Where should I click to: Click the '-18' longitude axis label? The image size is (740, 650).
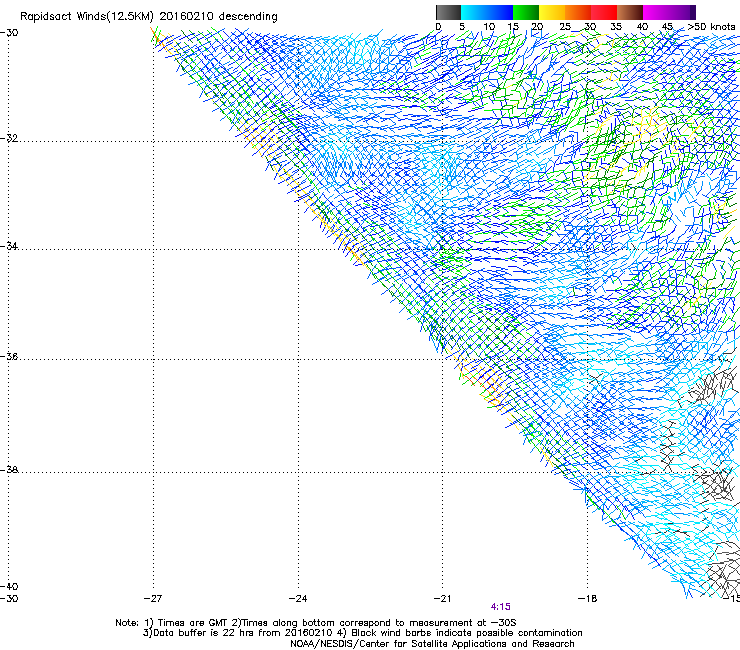588,599
